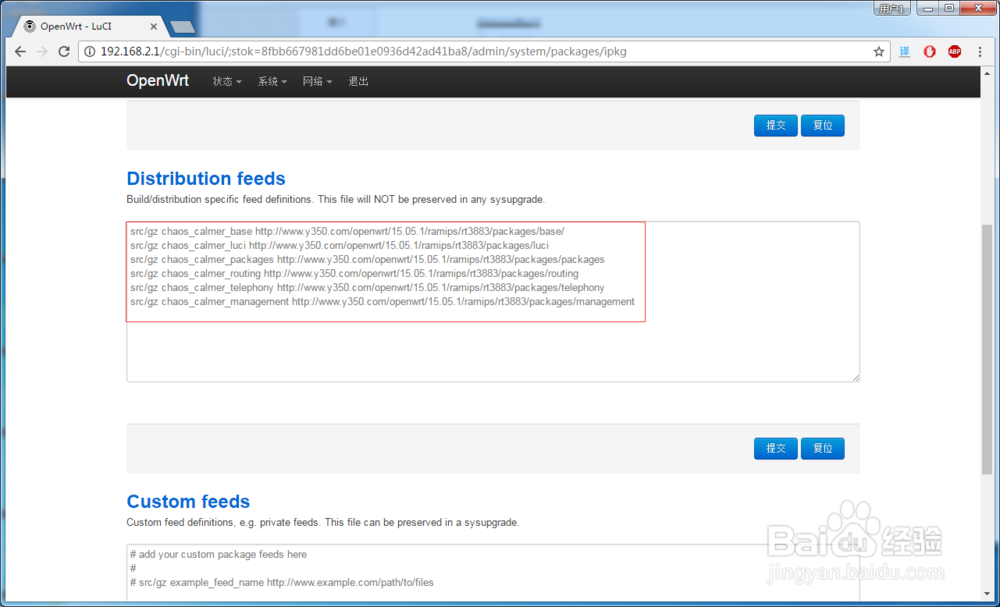The image size is (1000, 607).
Task: Click the chaos_calmer_management feed line
Action: click(382, 302)
